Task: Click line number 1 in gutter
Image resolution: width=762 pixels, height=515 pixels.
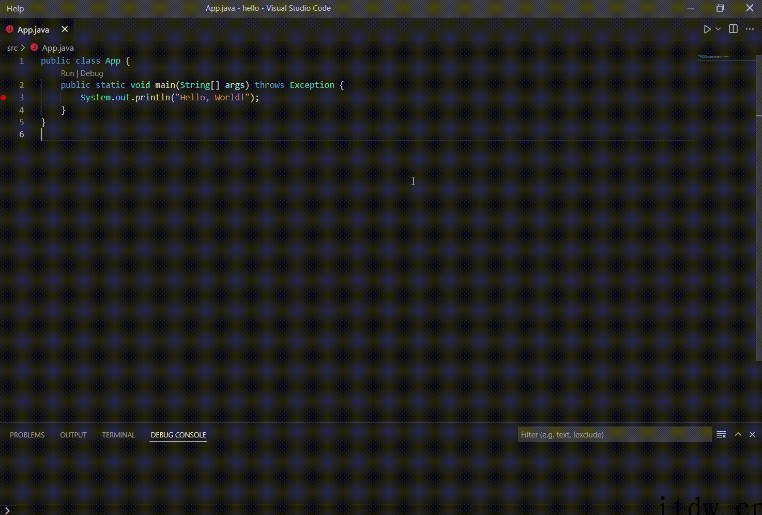Action: [21, 61]
